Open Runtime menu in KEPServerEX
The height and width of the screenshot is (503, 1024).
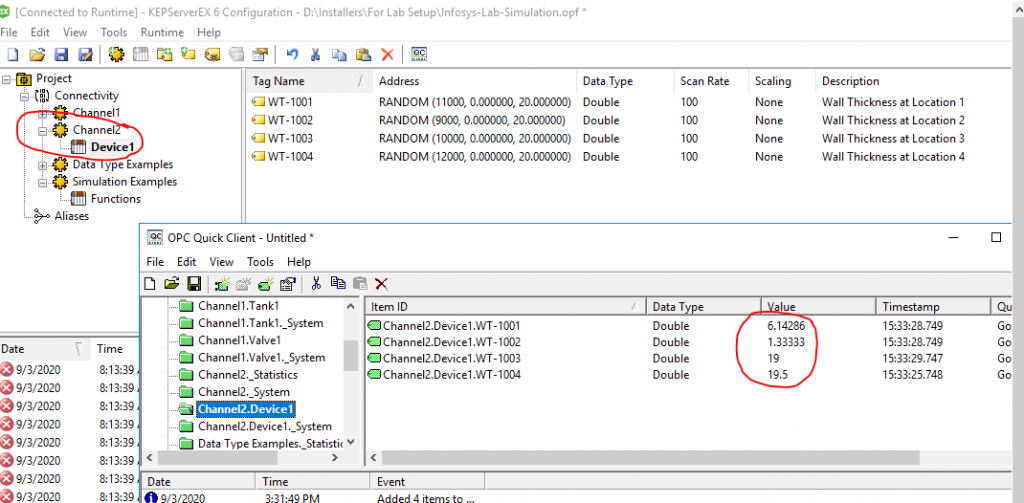click(x=162, y=32)
